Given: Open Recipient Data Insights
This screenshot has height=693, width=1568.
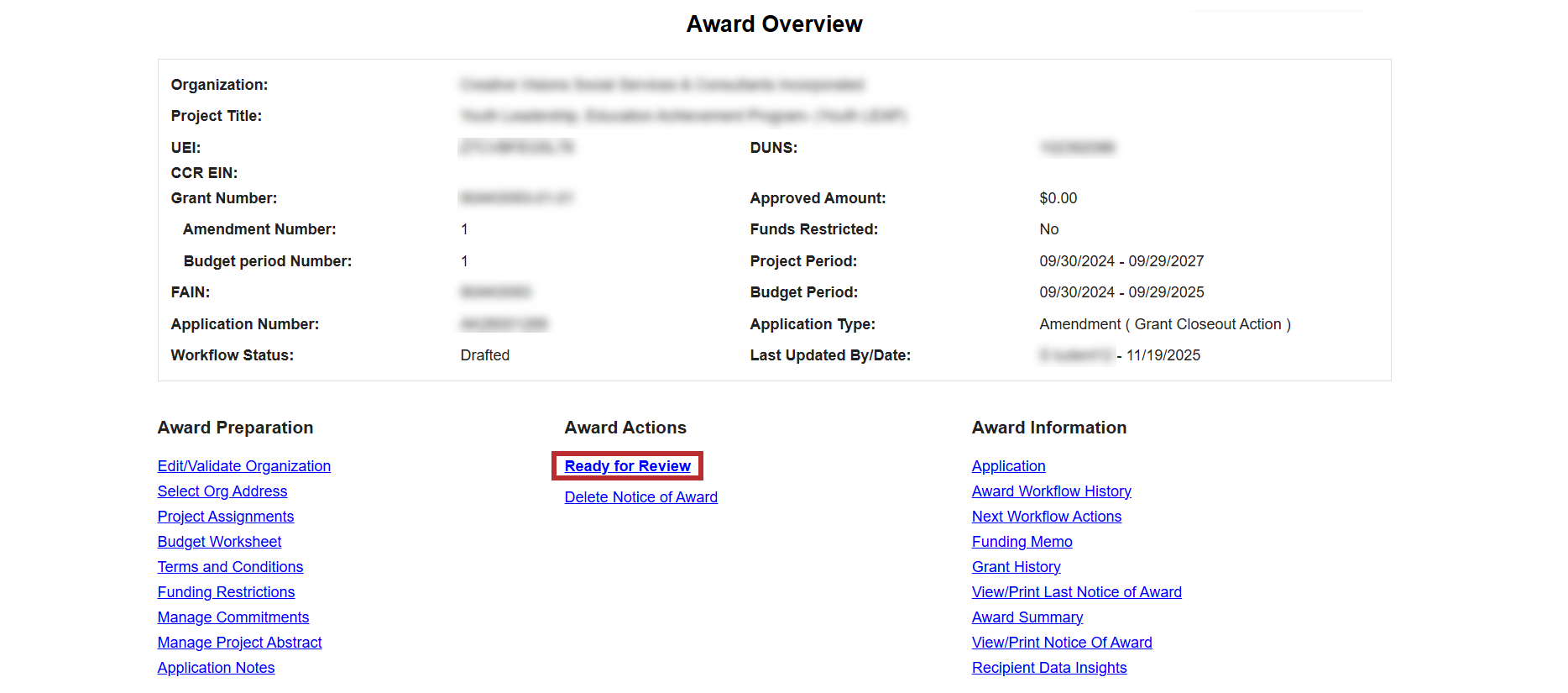Looking at the screenshot, I should point(1048,668).
